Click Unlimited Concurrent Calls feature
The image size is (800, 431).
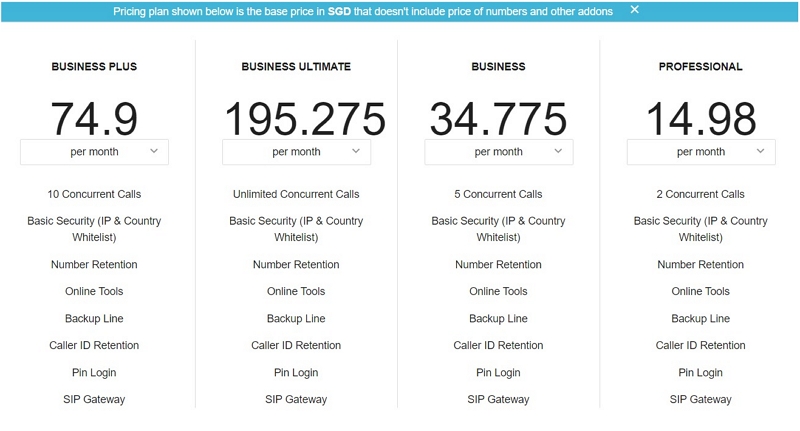point(296,194)
